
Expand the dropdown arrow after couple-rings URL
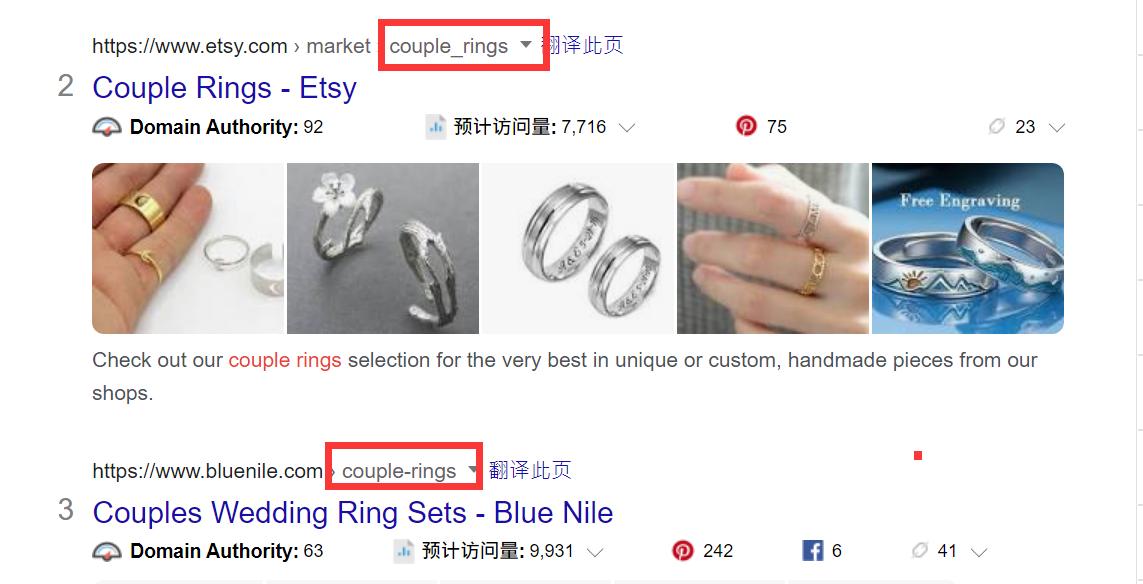[472, 470]
